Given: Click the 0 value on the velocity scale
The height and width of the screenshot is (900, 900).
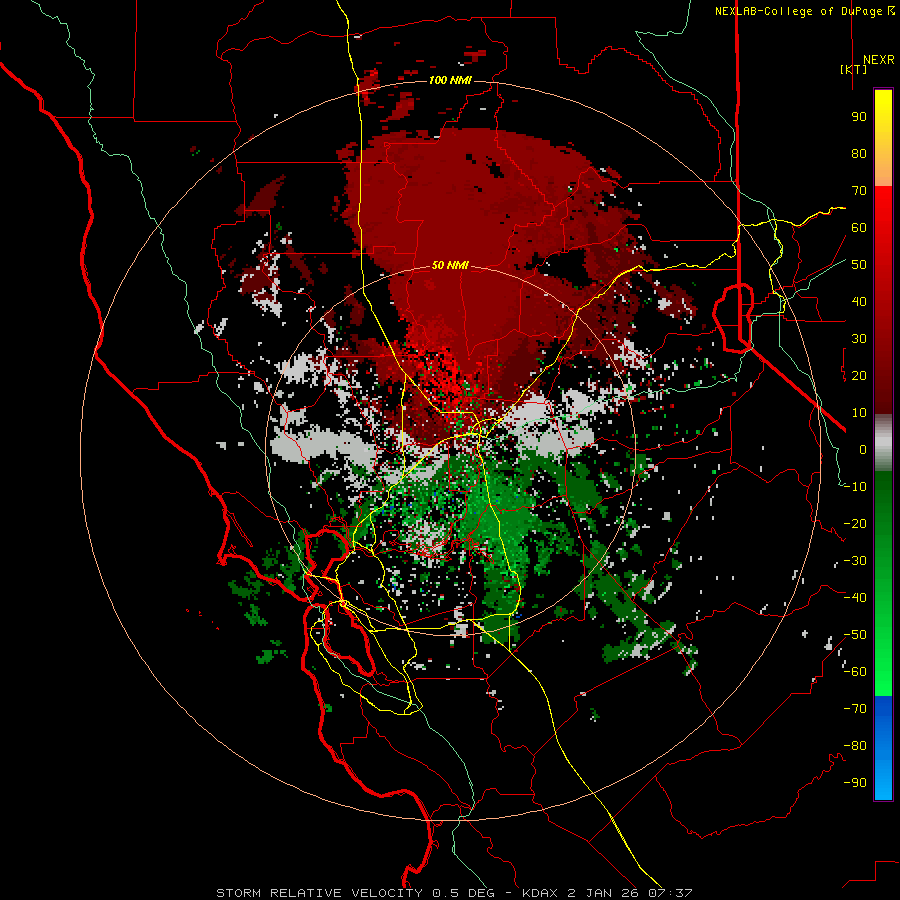Looking at the screenshot, I should coord(863,449).
